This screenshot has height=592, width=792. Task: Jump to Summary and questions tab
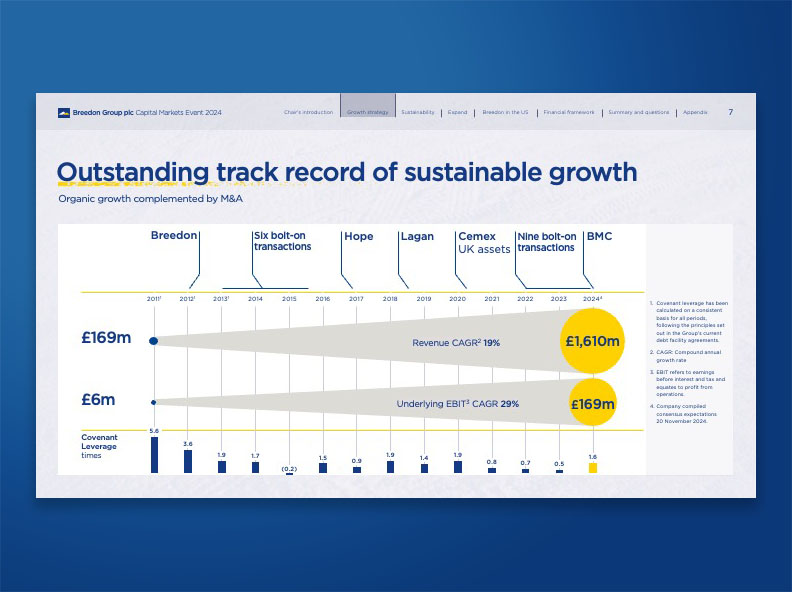click(639, 112)
